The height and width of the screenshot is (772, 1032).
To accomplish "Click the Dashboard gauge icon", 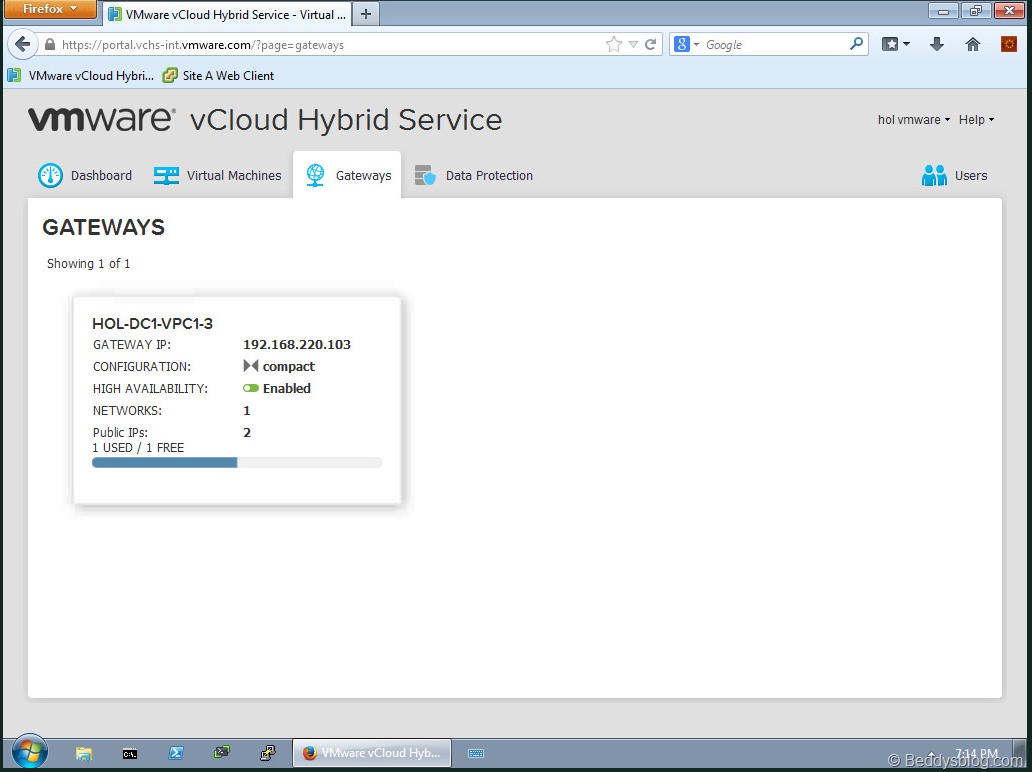I will tap(51, 175).
